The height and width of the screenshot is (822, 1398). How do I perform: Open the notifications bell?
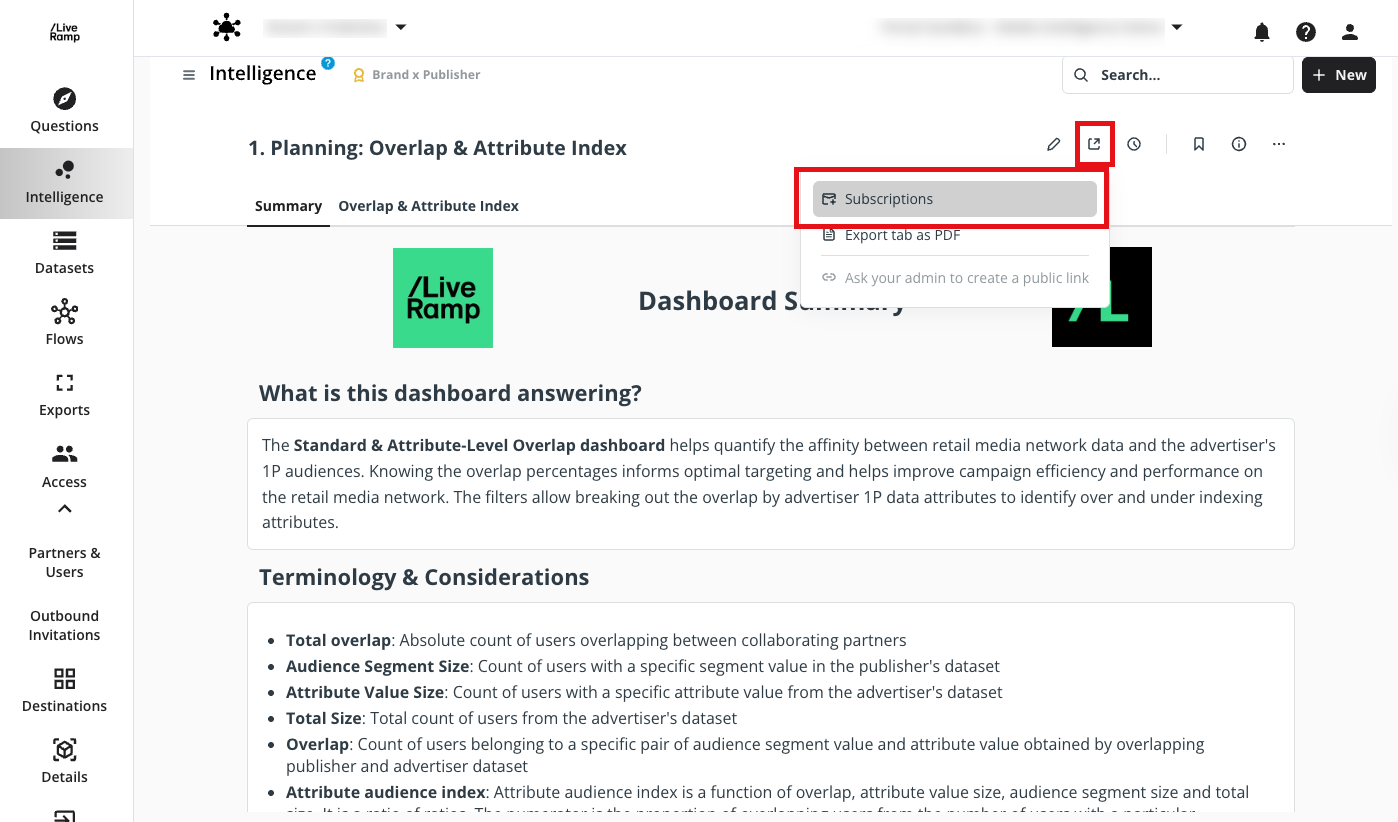1261,31
